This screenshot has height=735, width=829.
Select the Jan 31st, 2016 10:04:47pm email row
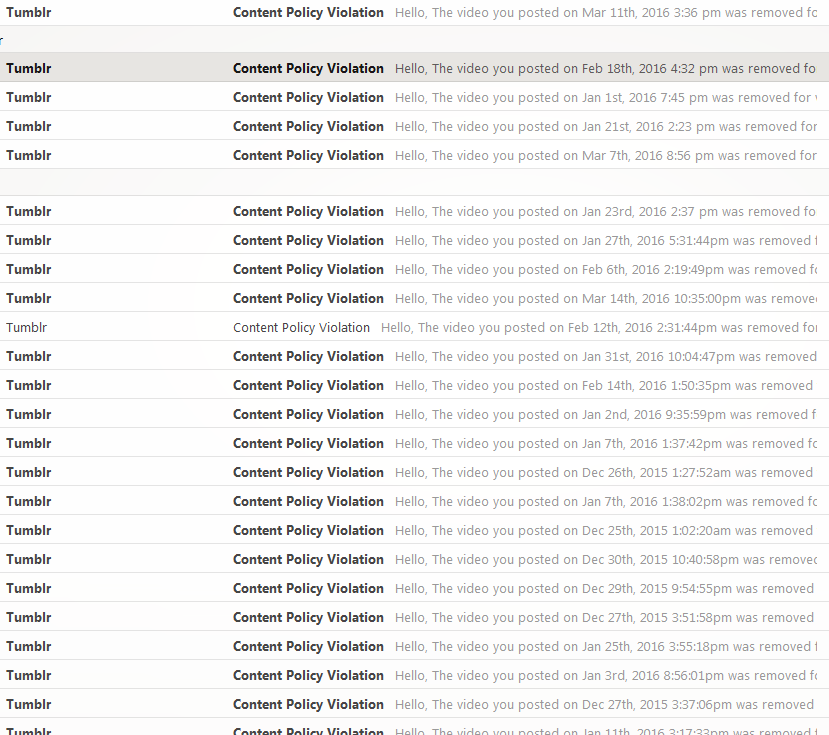click(414, 356)
